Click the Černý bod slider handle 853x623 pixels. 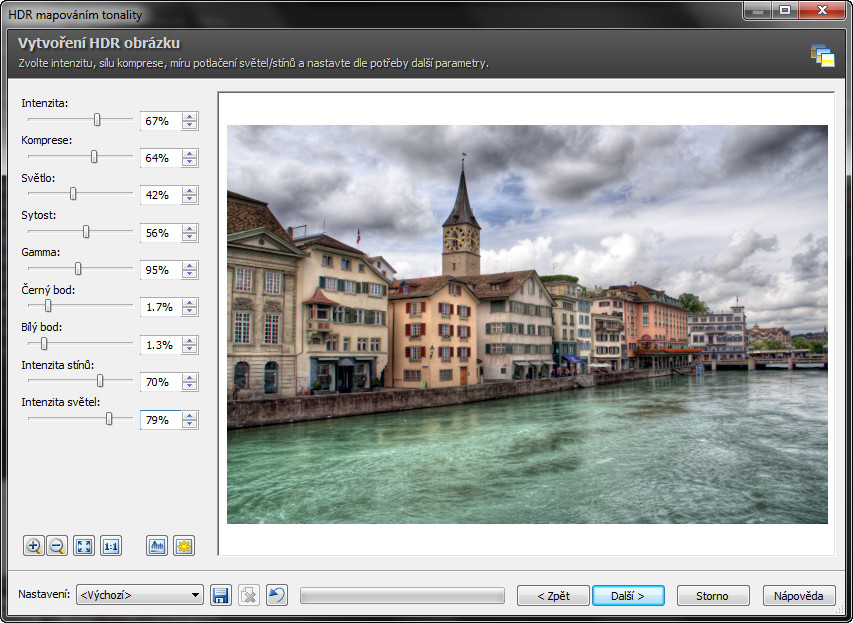tap(48, 306)
